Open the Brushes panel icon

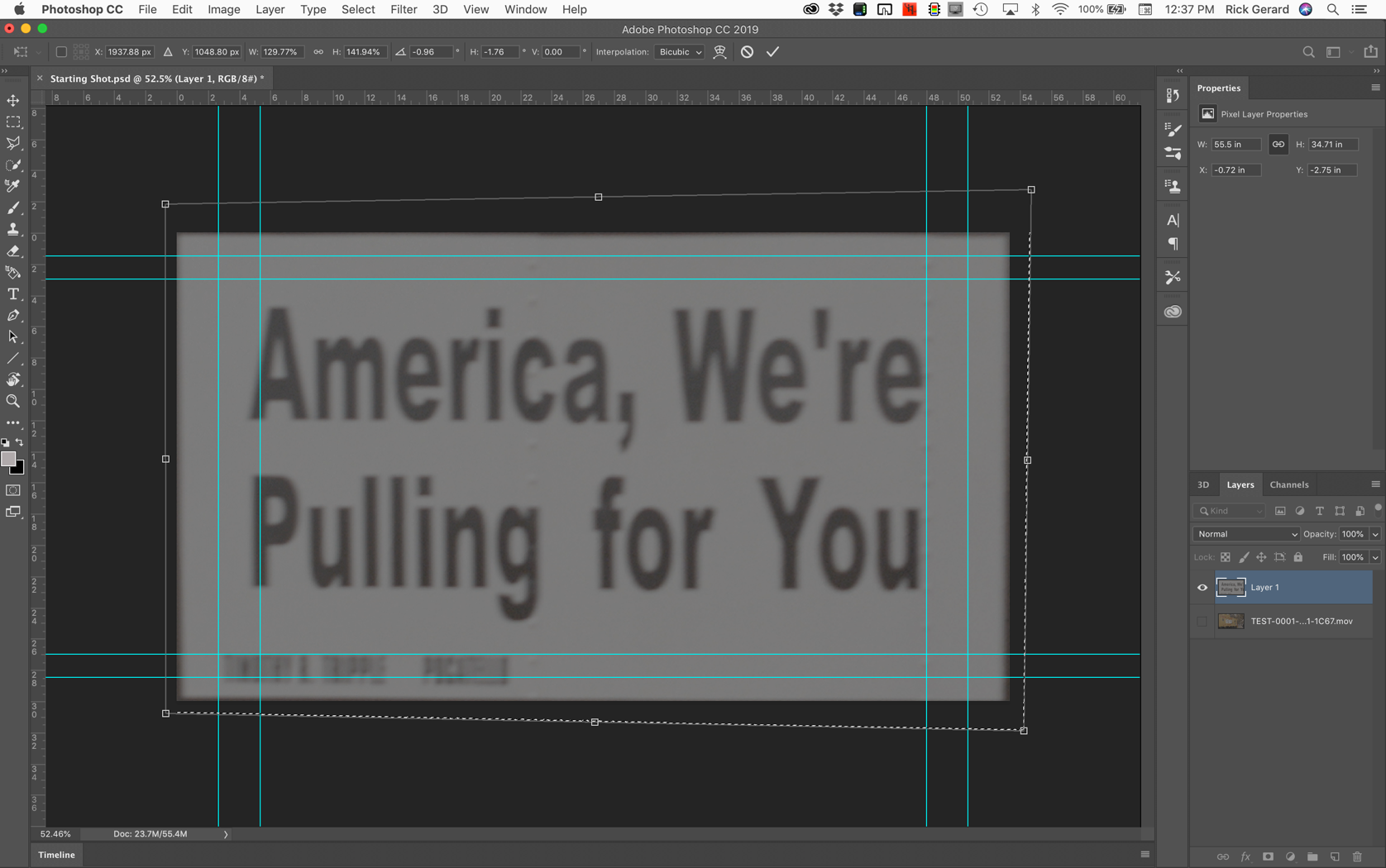pyautogui.click(x=1173, y=153)
